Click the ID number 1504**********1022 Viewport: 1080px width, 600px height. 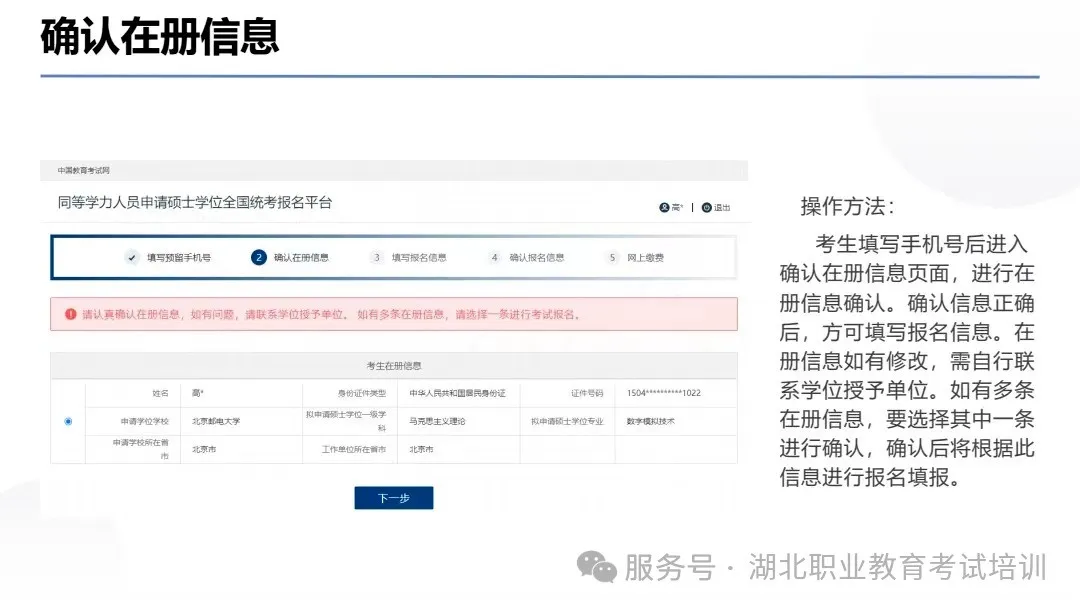click(663, 393)
